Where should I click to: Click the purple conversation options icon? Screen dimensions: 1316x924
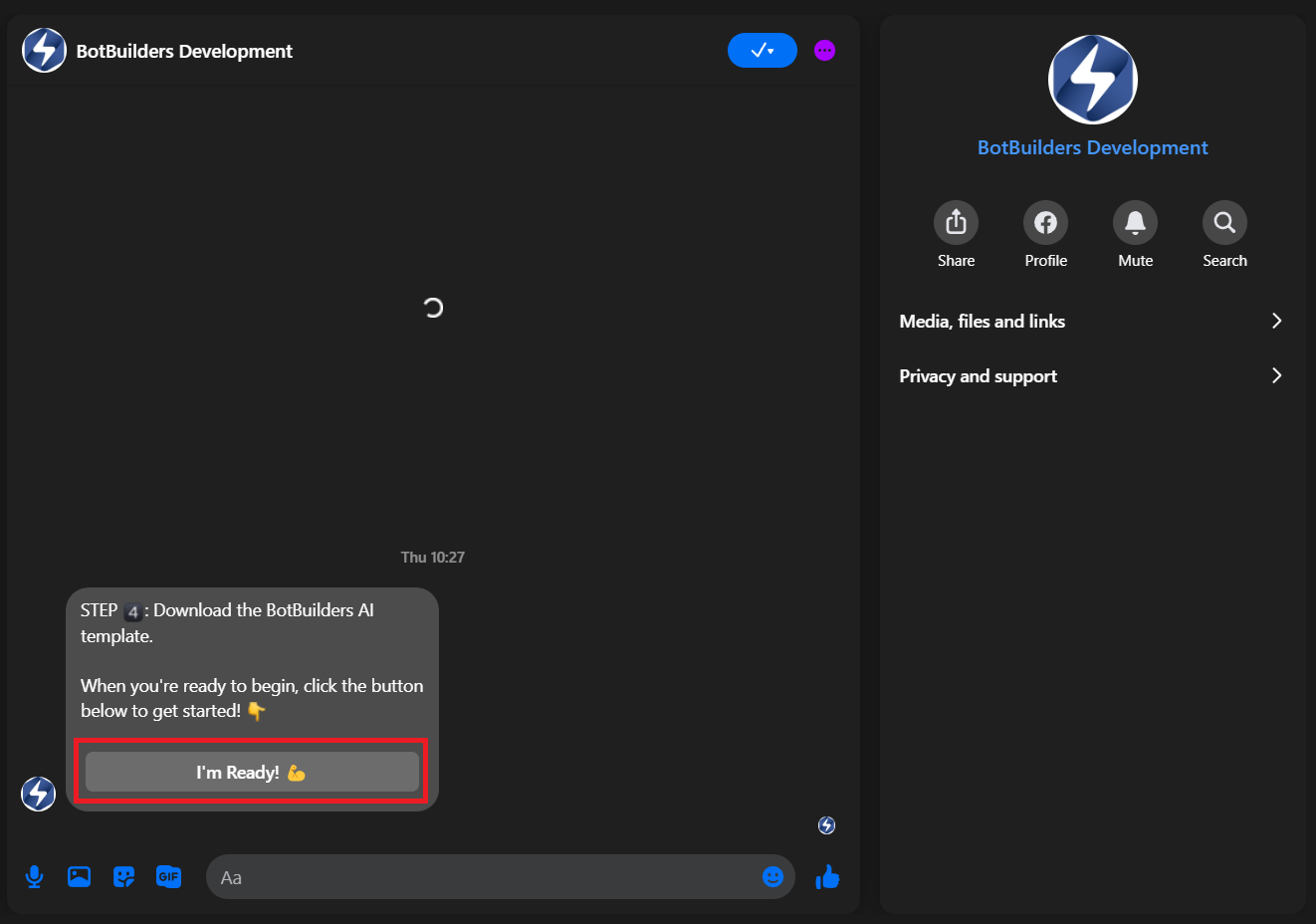click(824, 51)
